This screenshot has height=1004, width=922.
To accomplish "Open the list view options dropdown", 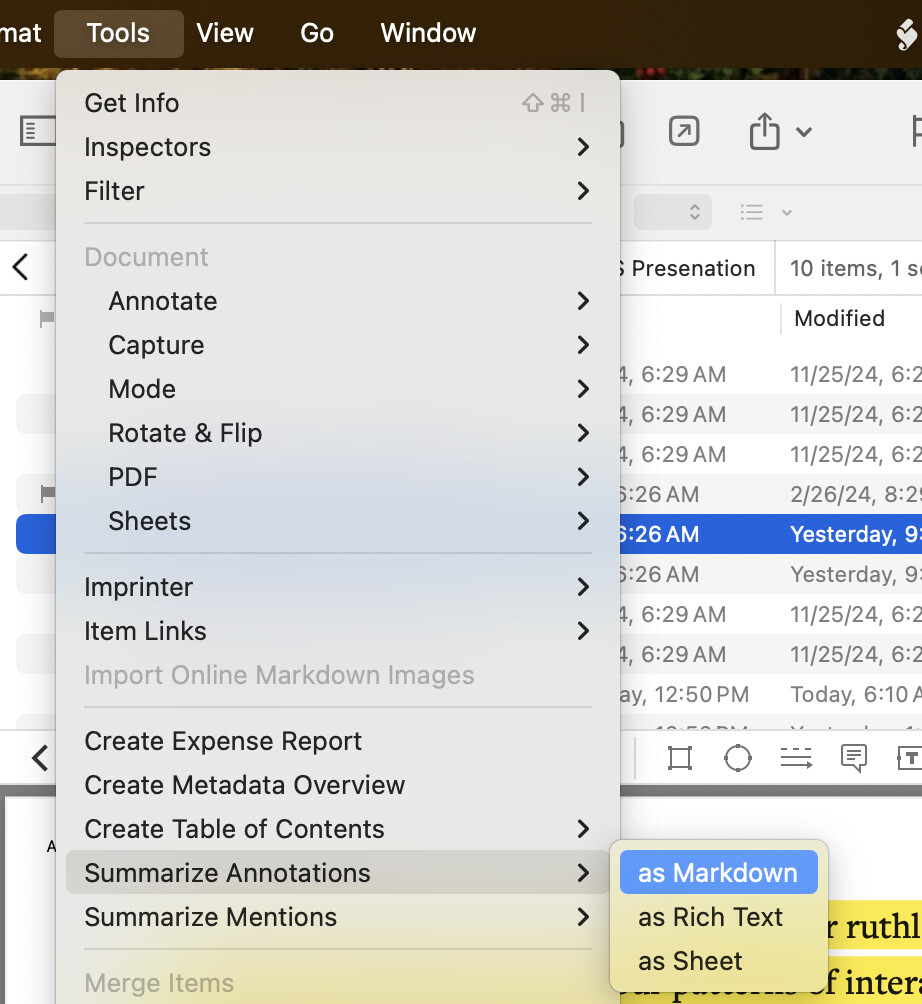I will 766,212.
